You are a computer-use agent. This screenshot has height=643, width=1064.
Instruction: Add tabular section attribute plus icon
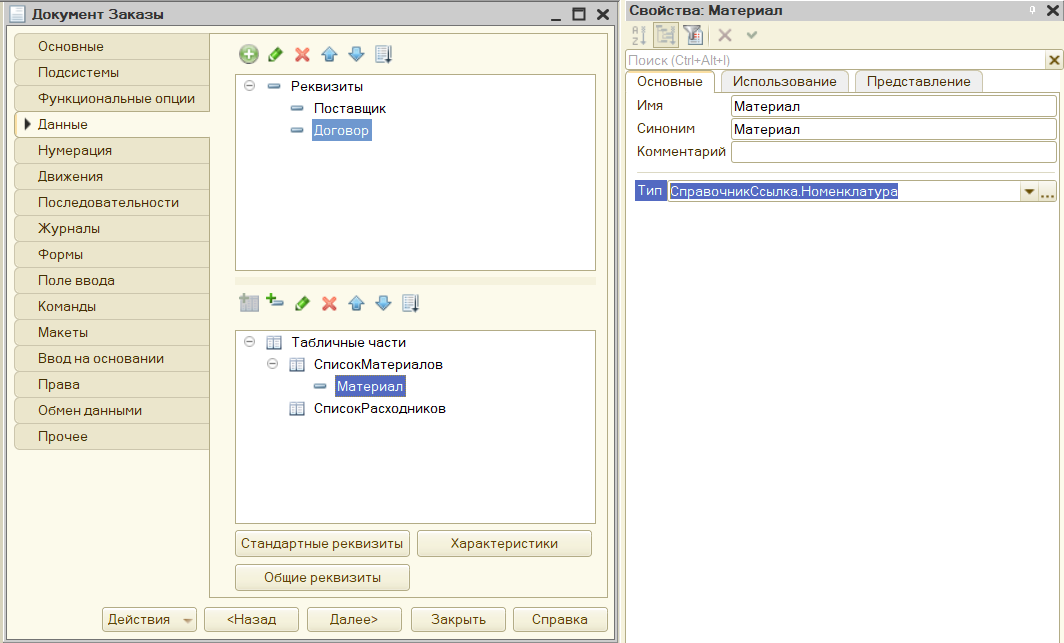coord(275,300)
